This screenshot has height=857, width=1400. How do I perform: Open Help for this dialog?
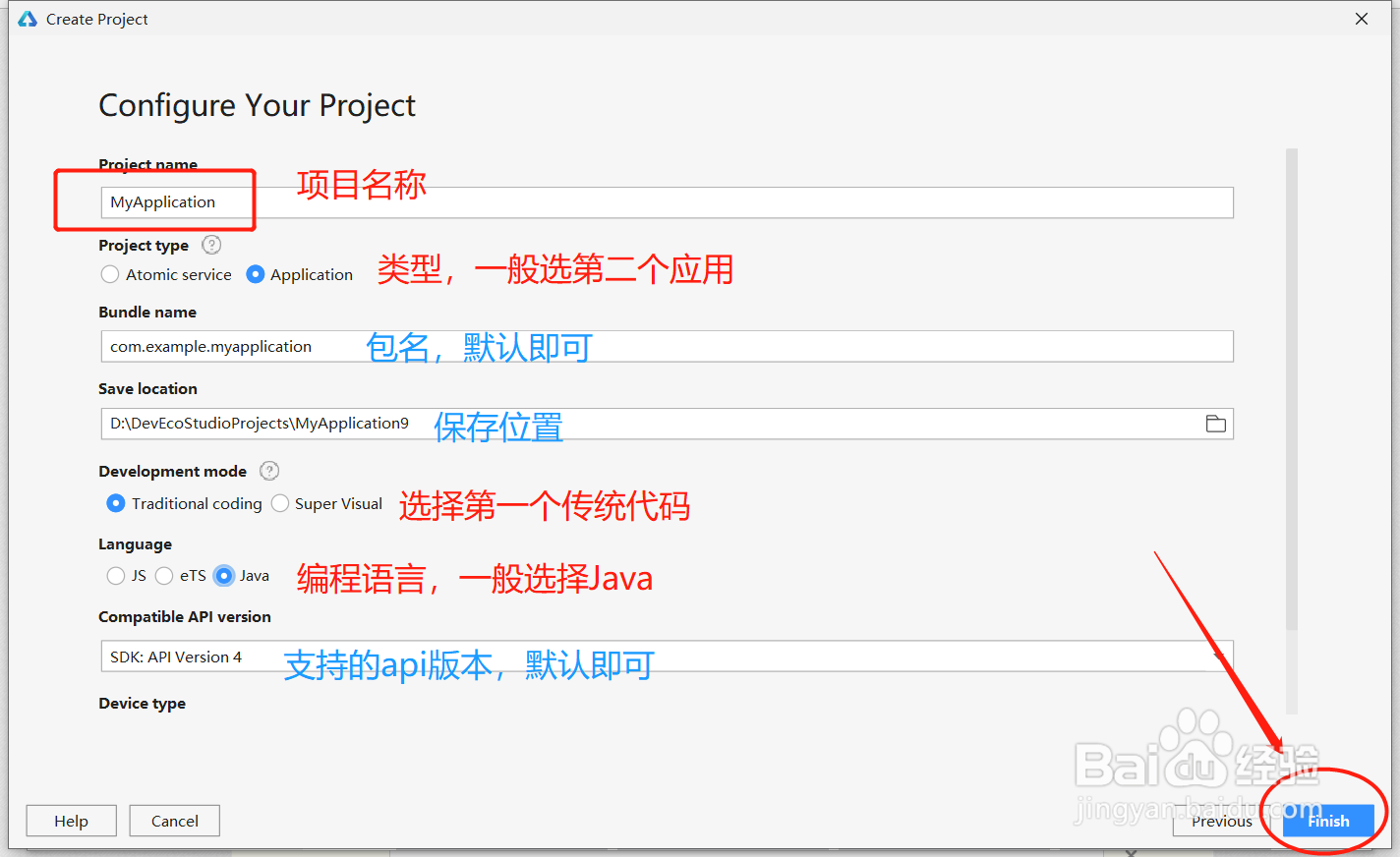click(71, 821)
